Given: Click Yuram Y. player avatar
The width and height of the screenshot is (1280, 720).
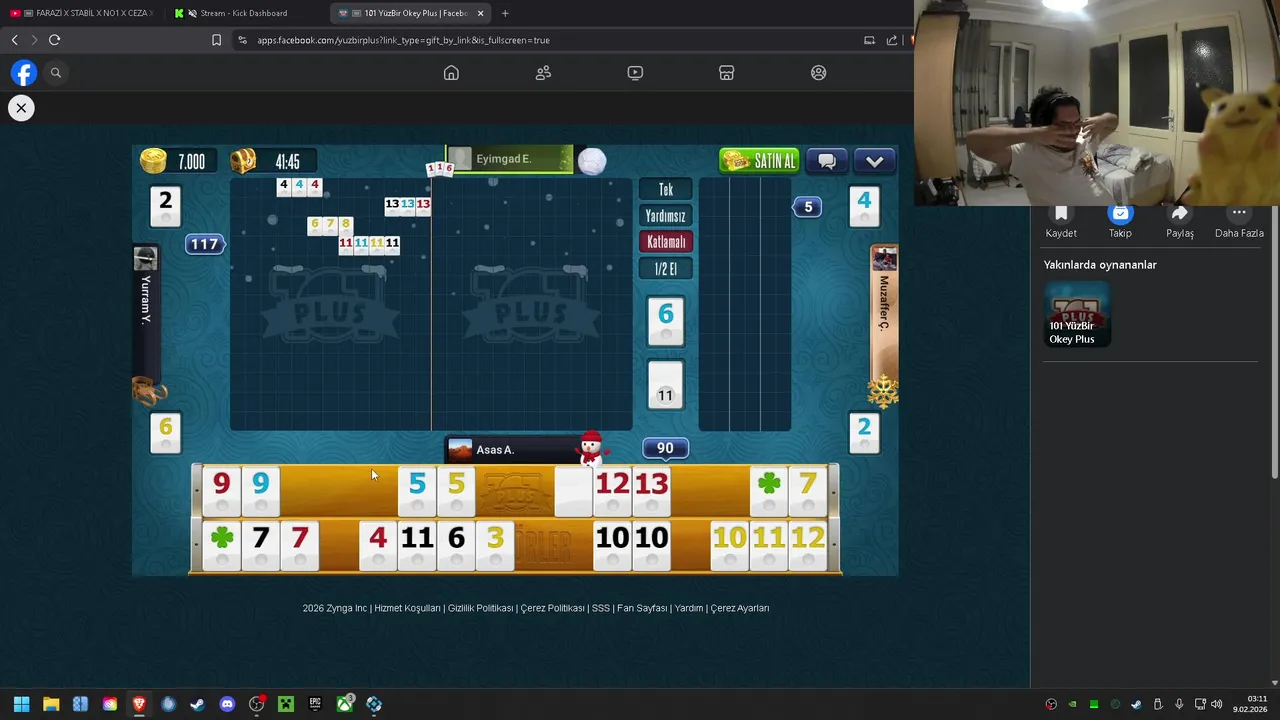Looking at the screenshot, I should click(145, 260).
